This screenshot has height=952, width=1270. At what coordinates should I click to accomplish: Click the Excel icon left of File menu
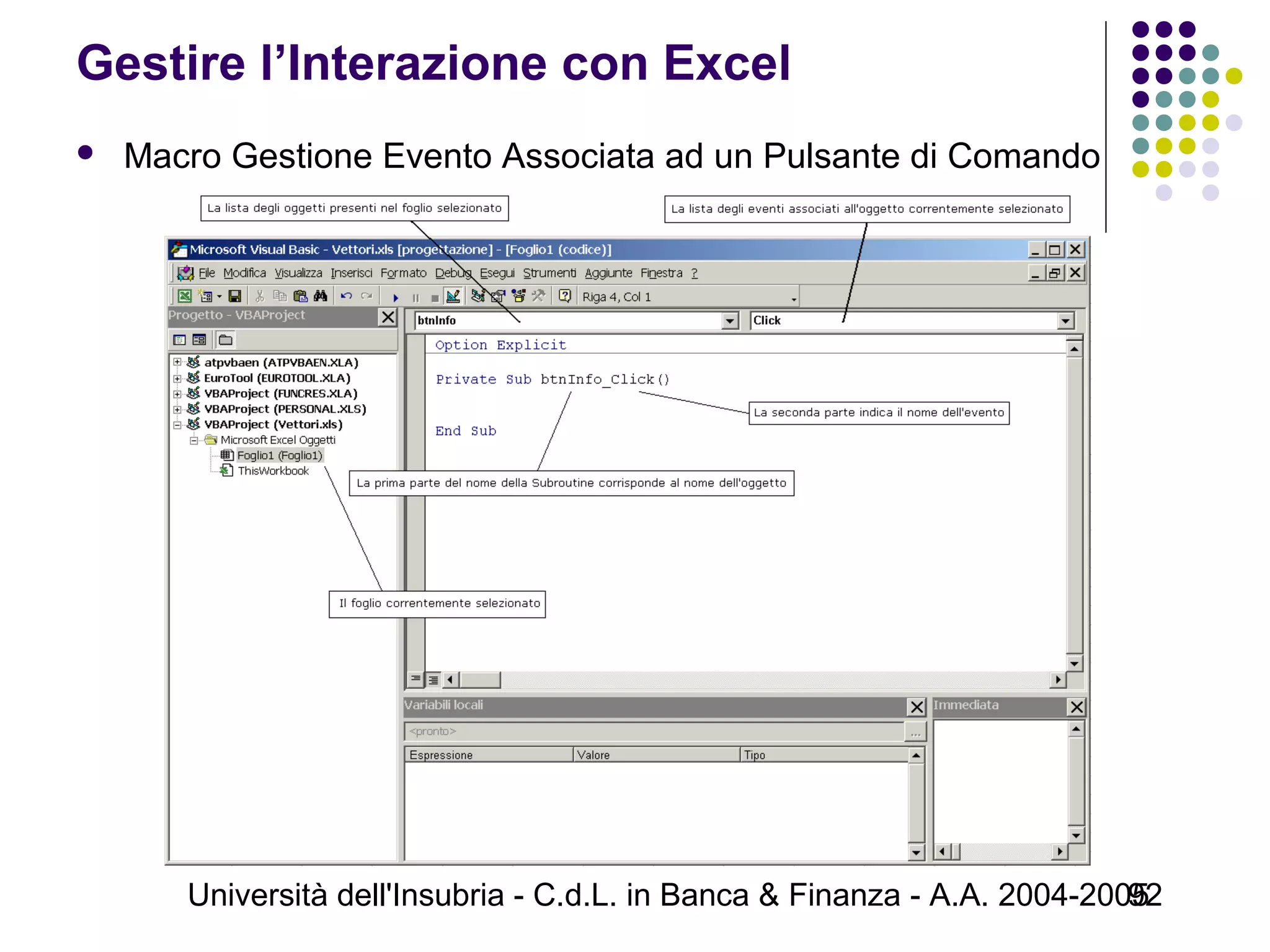tap(185, 273)
